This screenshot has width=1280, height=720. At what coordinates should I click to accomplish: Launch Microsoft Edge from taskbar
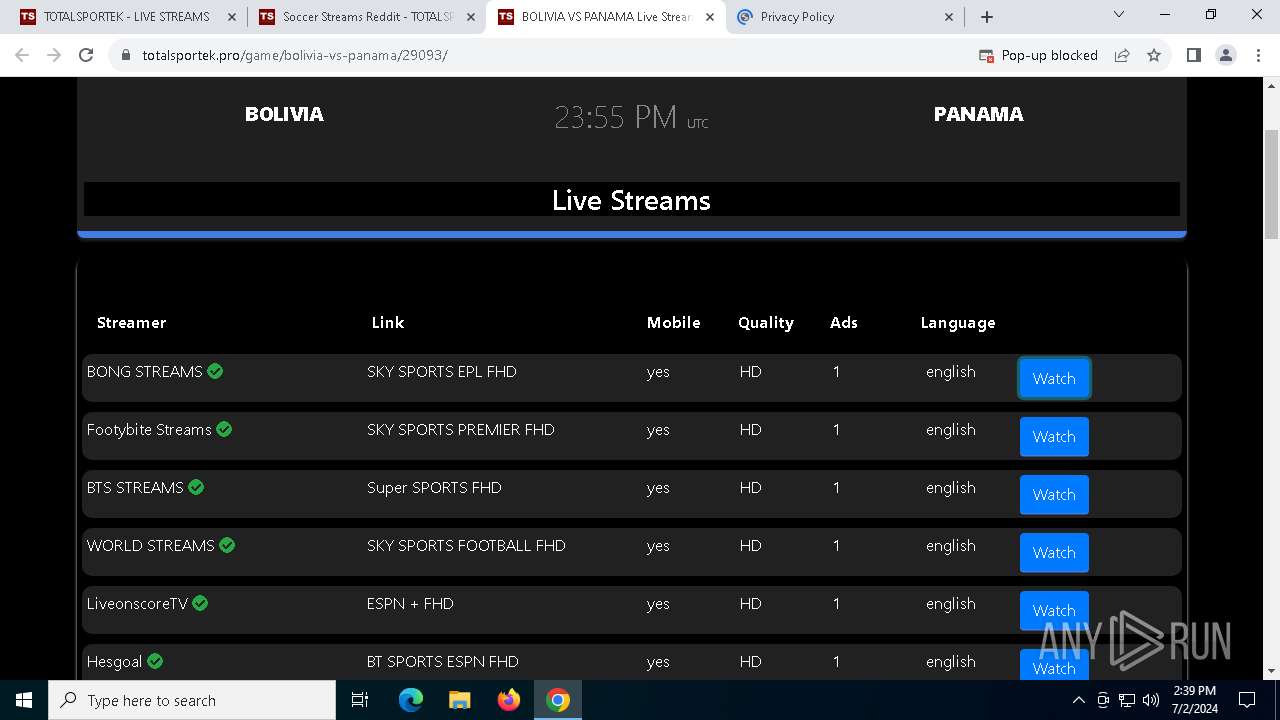coord(411,700)
